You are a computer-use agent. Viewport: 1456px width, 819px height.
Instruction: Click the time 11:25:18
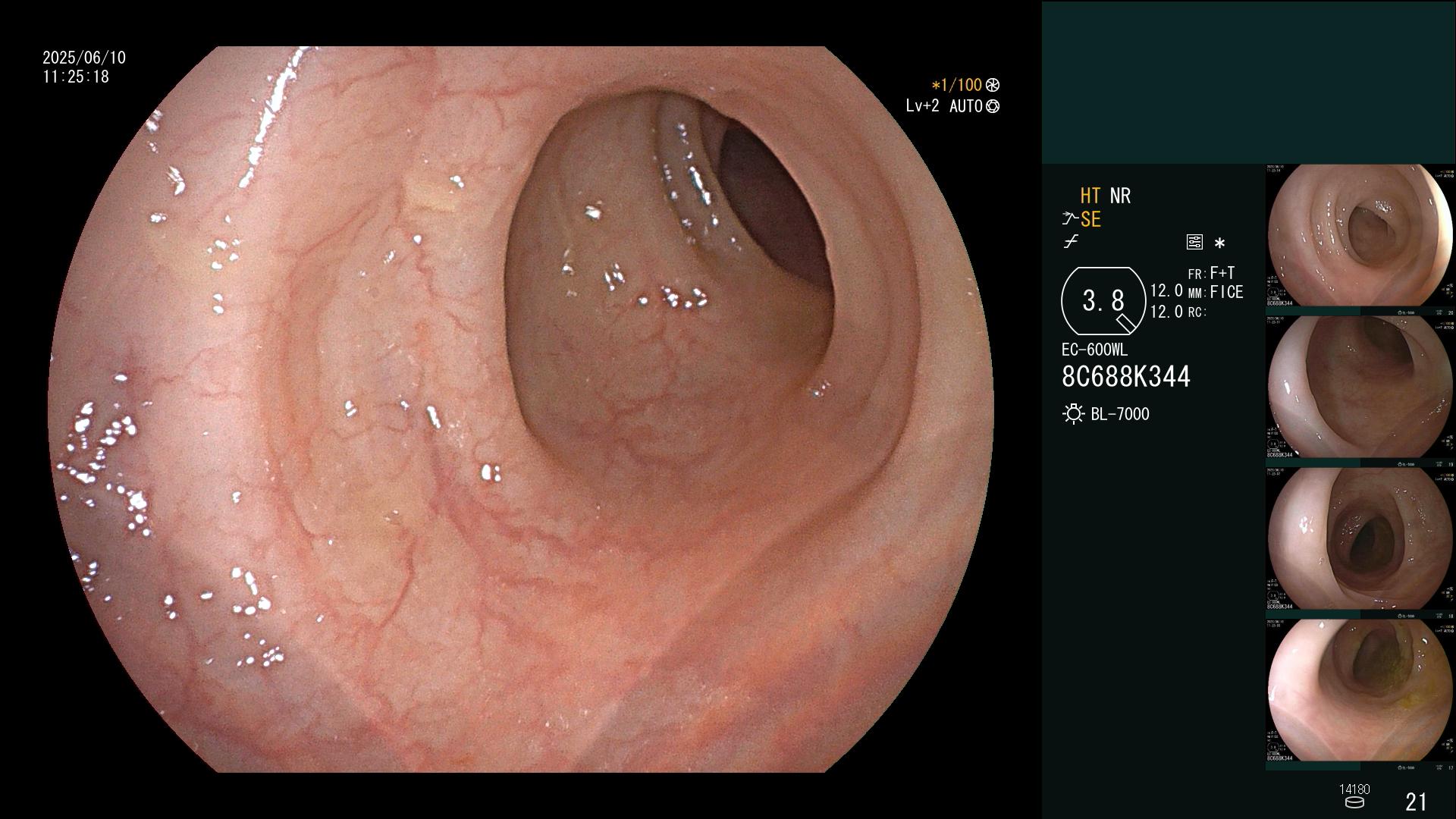point(76,77)
